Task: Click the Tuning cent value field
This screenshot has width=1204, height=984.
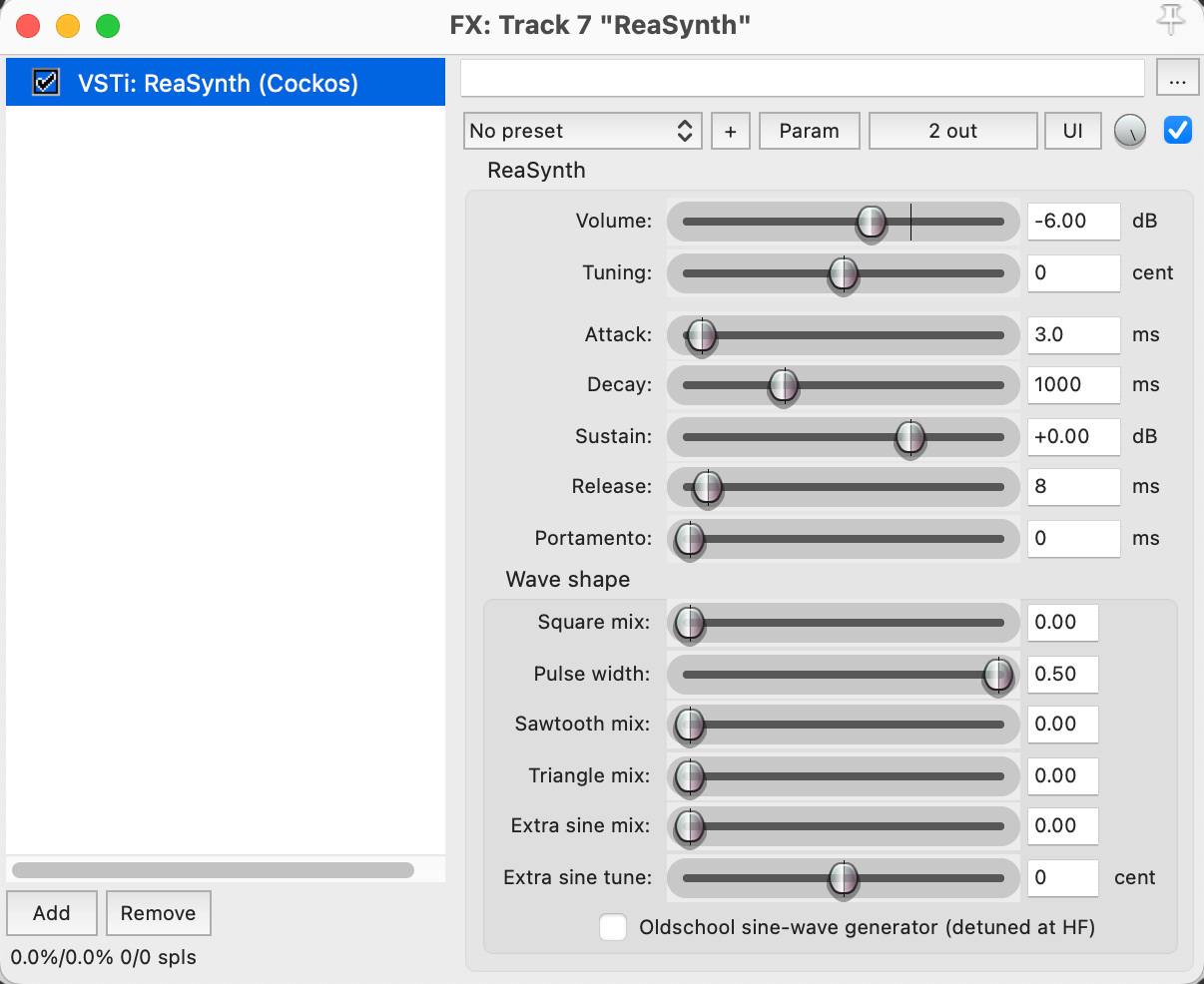Action: 1074,272
